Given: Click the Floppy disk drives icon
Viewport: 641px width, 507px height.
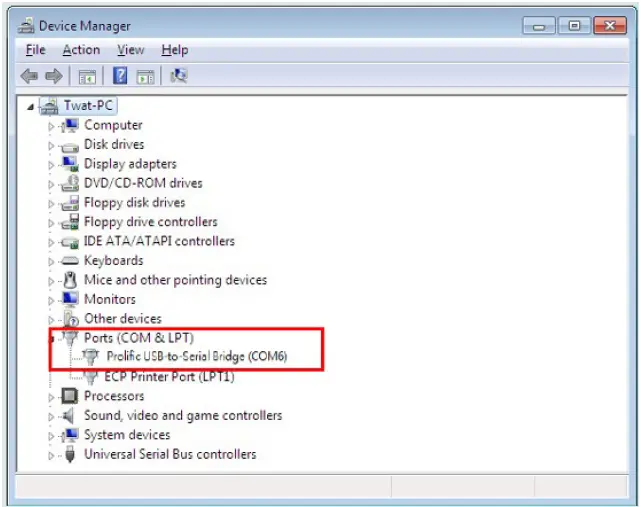Looking at the screenshot, I should tap(70, 202).
